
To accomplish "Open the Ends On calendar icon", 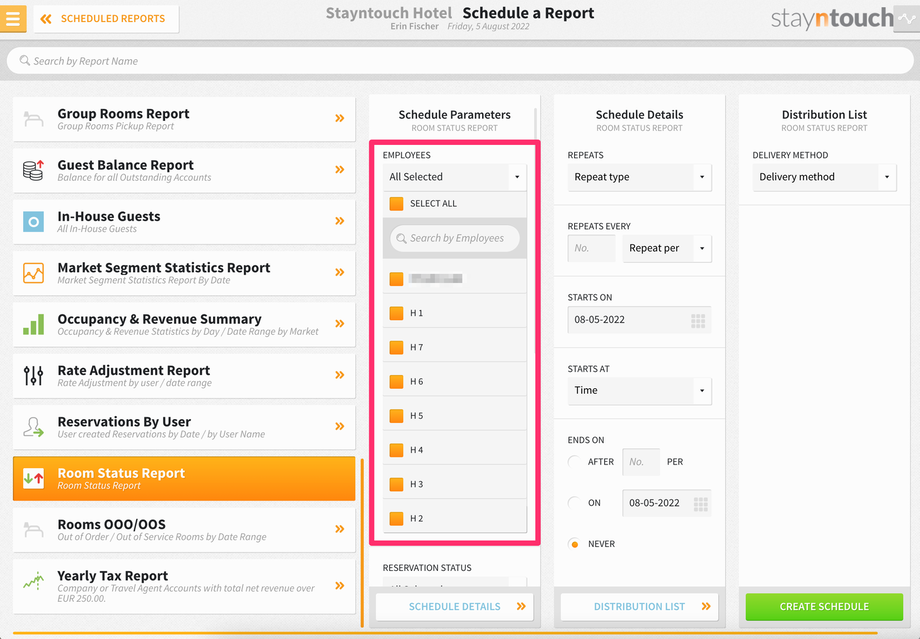I will 701,503.
